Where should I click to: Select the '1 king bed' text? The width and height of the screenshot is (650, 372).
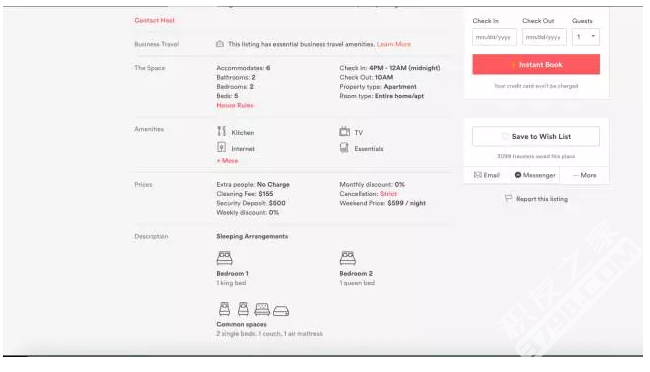tap(231, 283)
